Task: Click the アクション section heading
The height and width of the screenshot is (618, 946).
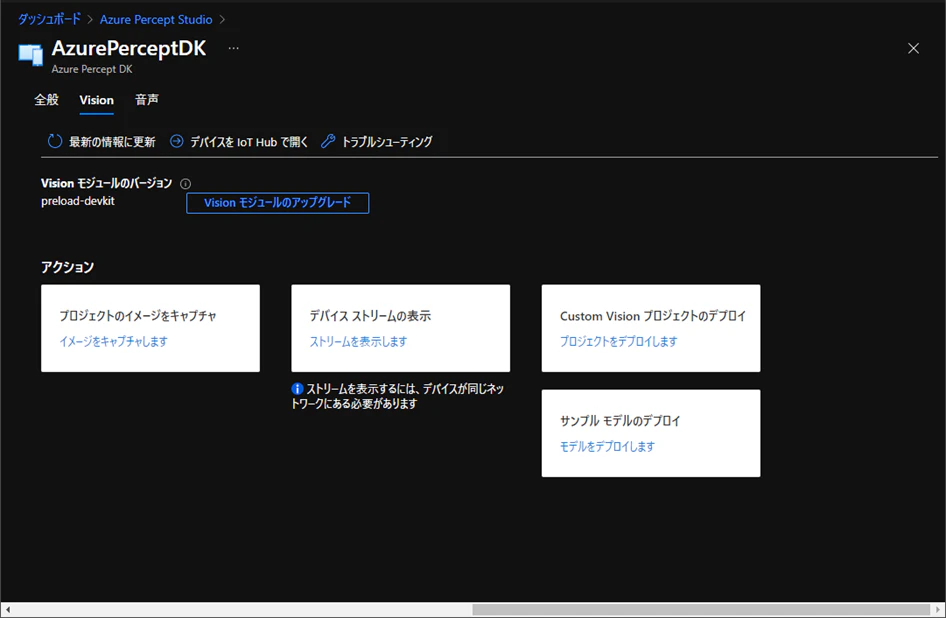Action: (x=68, y=267)
